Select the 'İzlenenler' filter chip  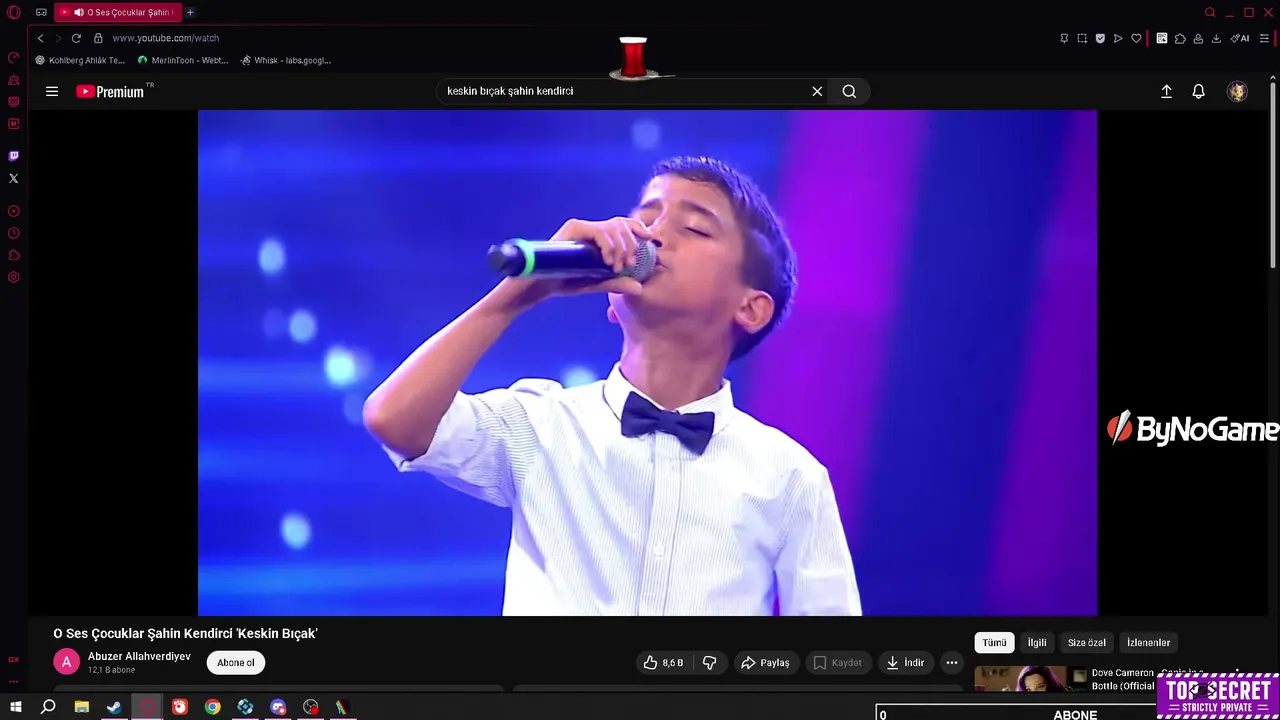(x=1148, y=642)
